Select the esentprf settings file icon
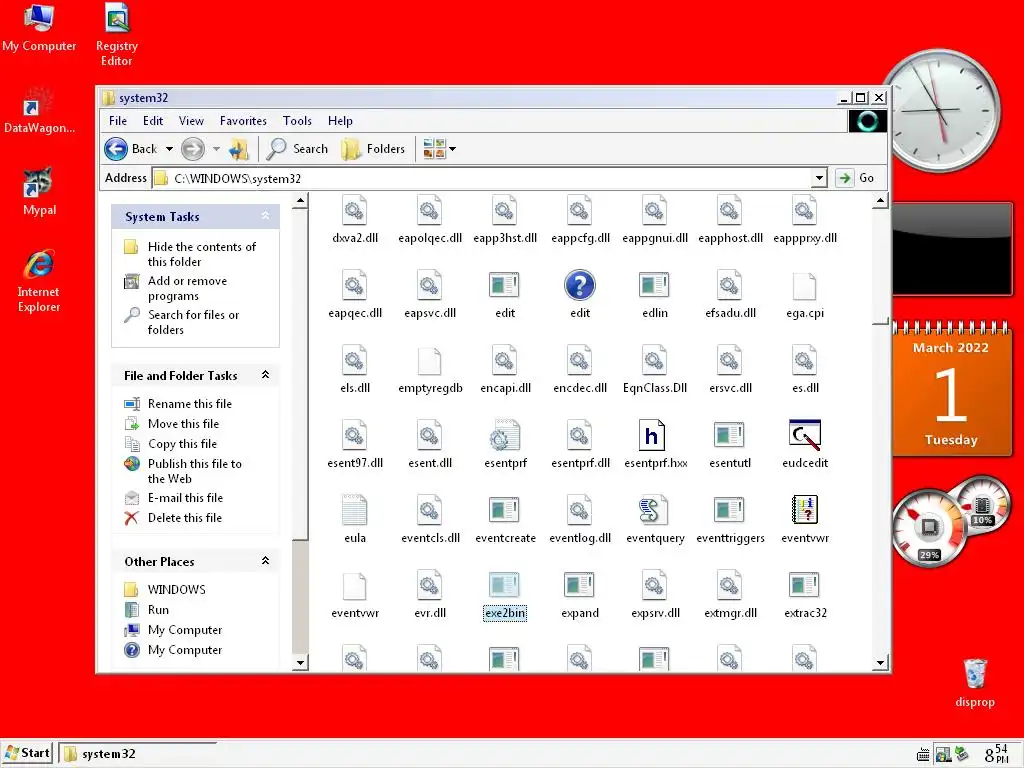The width and height of the screenshot is (1024, 768). click(x=504, y=436)
